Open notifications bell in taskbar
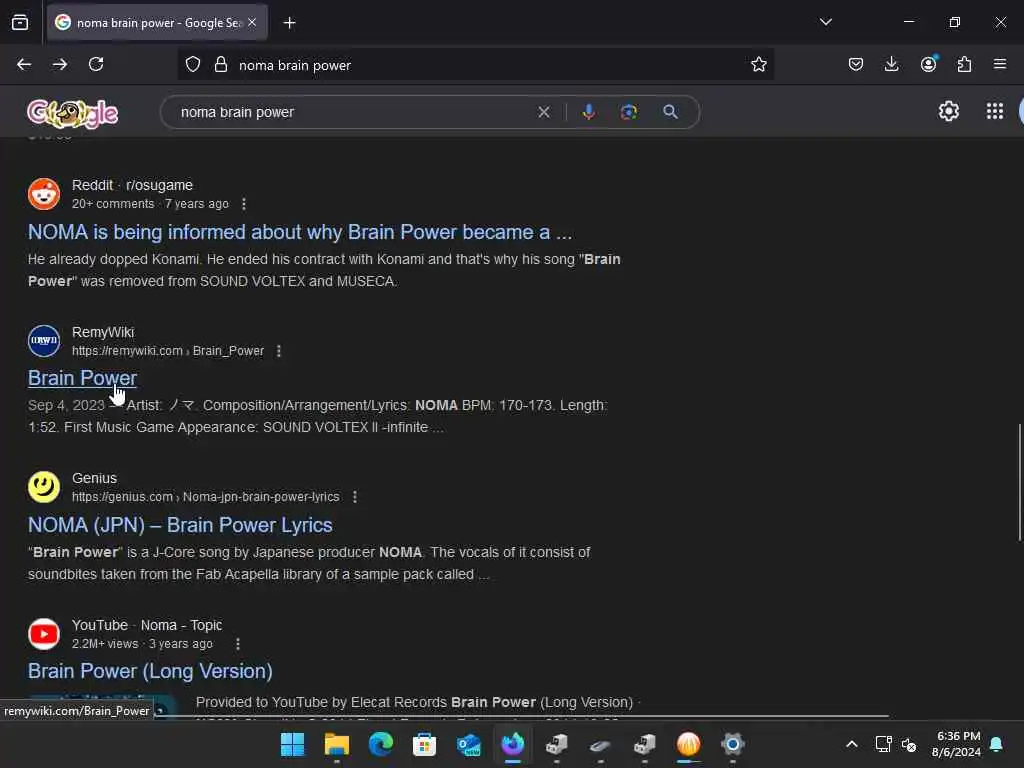Image resolution: width=1024 pixels, height=768 pixels. (996, 744)
